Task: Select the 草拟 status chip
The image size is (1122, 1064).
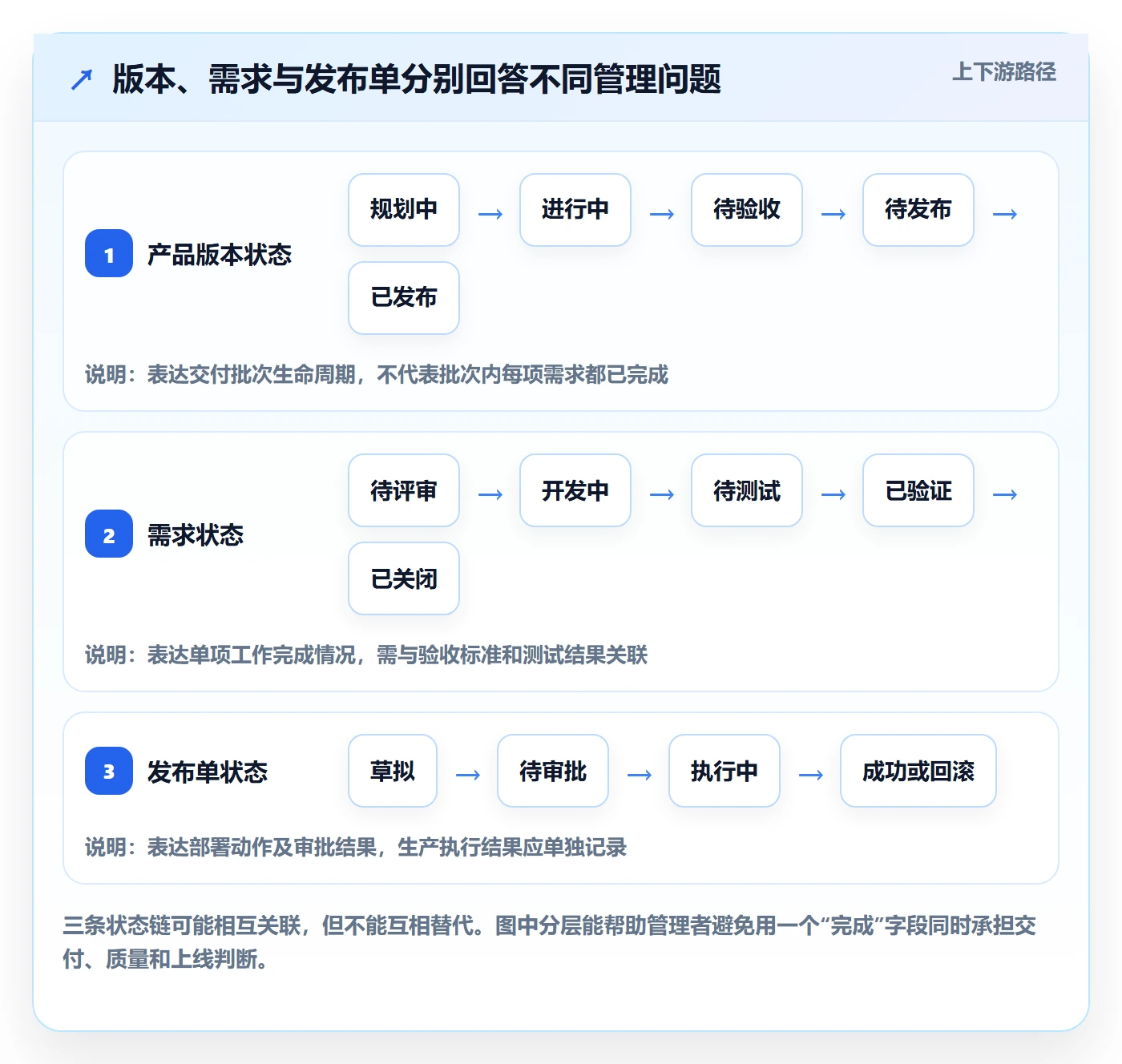Action: 393,771
